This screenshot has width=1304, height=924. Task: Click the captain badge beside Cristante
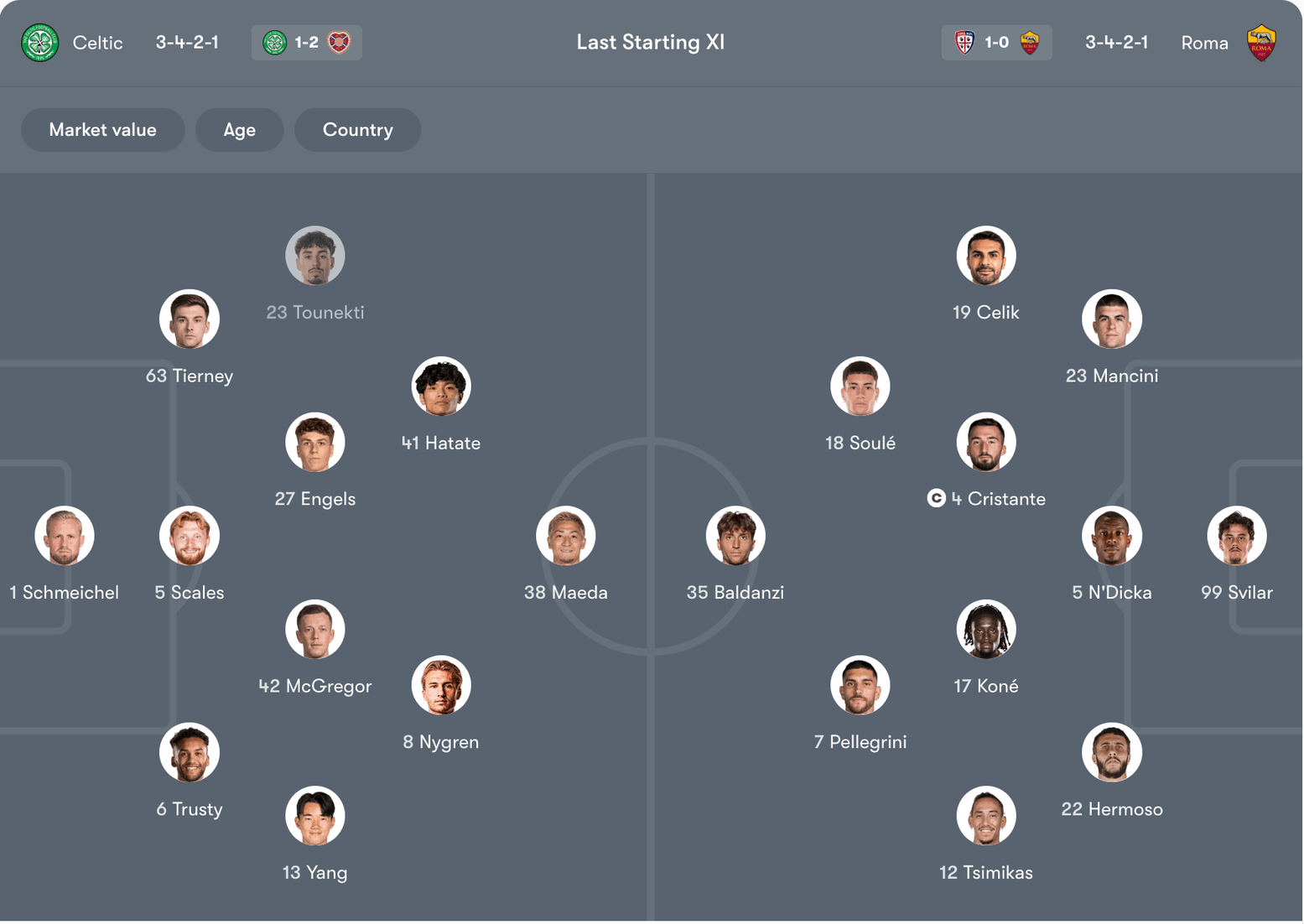click(936, 499)
